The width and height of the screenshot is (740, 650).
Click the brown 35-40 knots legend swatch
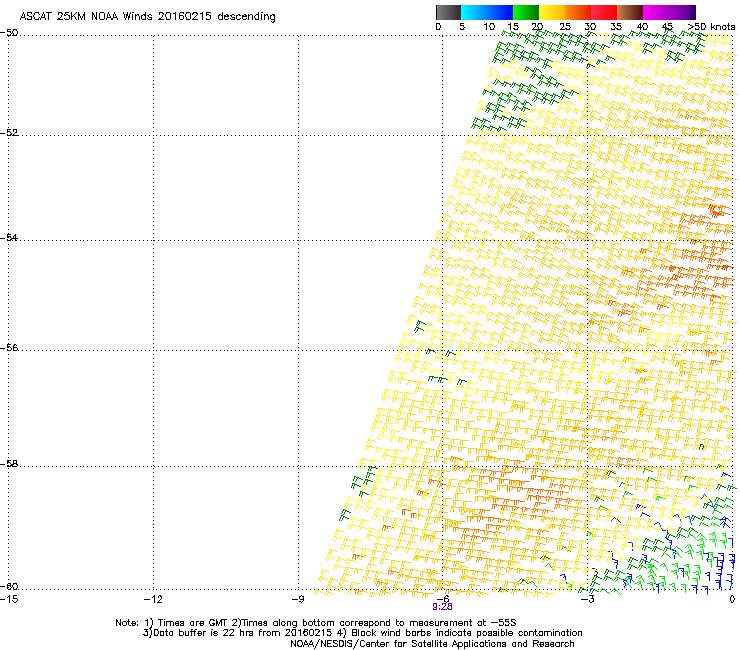[630, 12]
